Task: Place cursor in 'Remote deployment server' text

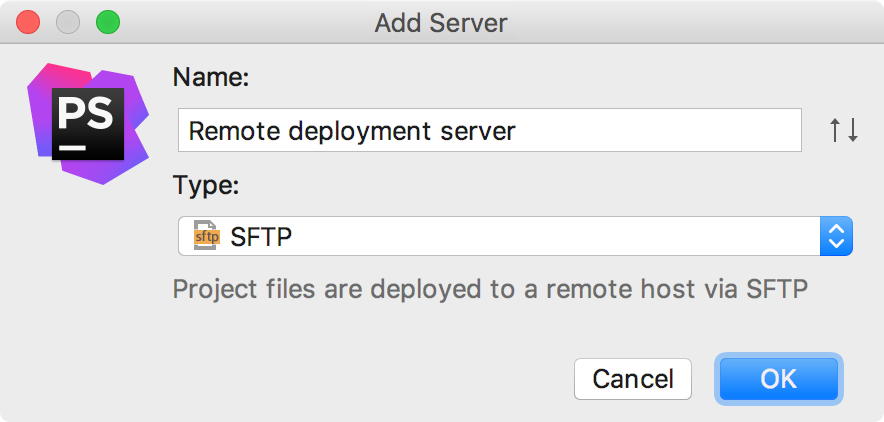Action: [352, 131]
